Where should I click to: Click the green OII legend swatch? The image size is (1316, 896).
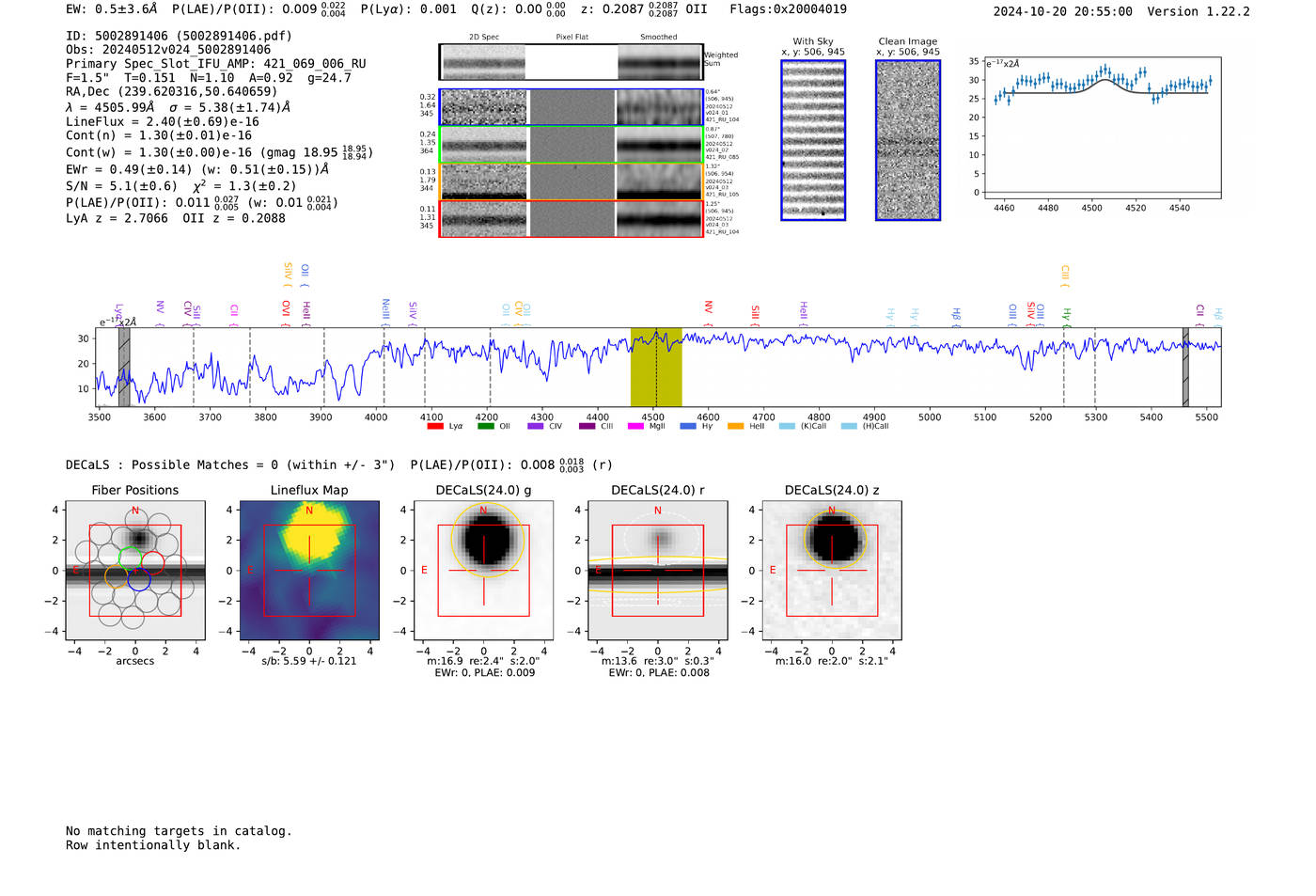coord(485,426)
